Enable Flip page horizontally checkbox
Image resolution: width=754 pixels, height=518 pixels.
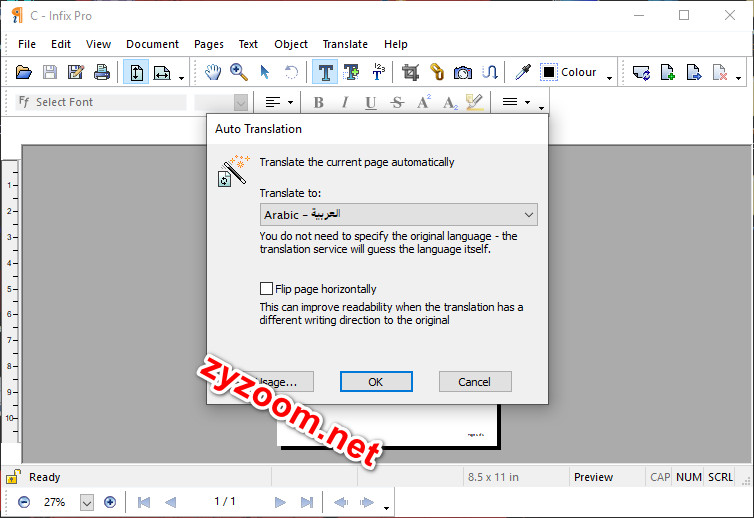click(x=266, y=289)
